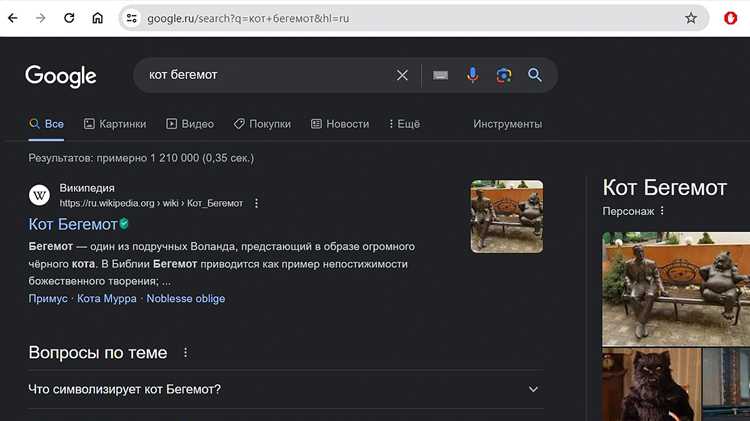Open the 'Noblesse oblige' sublink
This screenshot has height=421, width=750.
186,299
